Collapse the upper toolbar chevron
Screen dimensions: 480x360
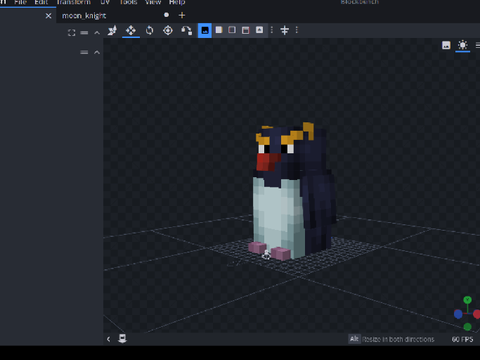pyautogui.click(x=97, y=33)
